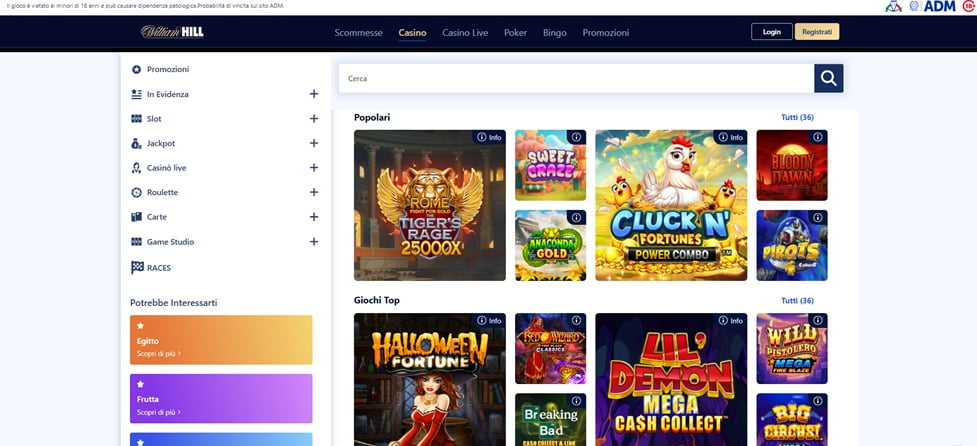Image resolution: width=977 pixels, height=446 pixels.
Task: Open info for Lil' Demon Mega game
Action: point(731,320)
